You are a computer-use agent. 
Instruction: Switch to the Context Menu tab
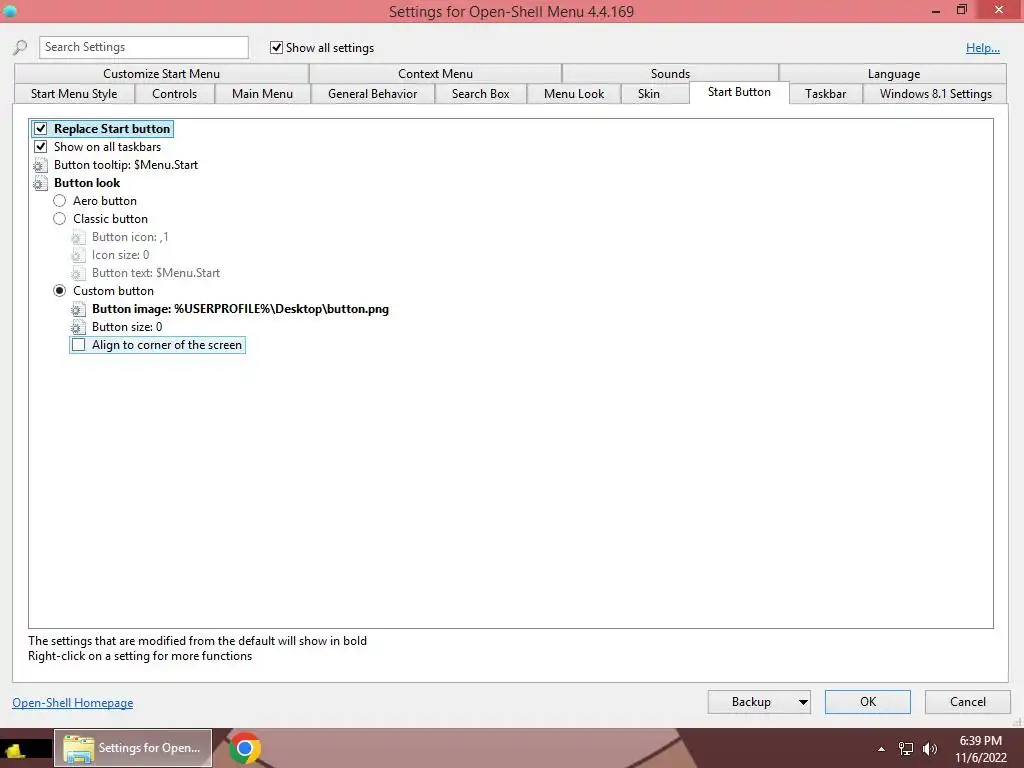(436, 74)
